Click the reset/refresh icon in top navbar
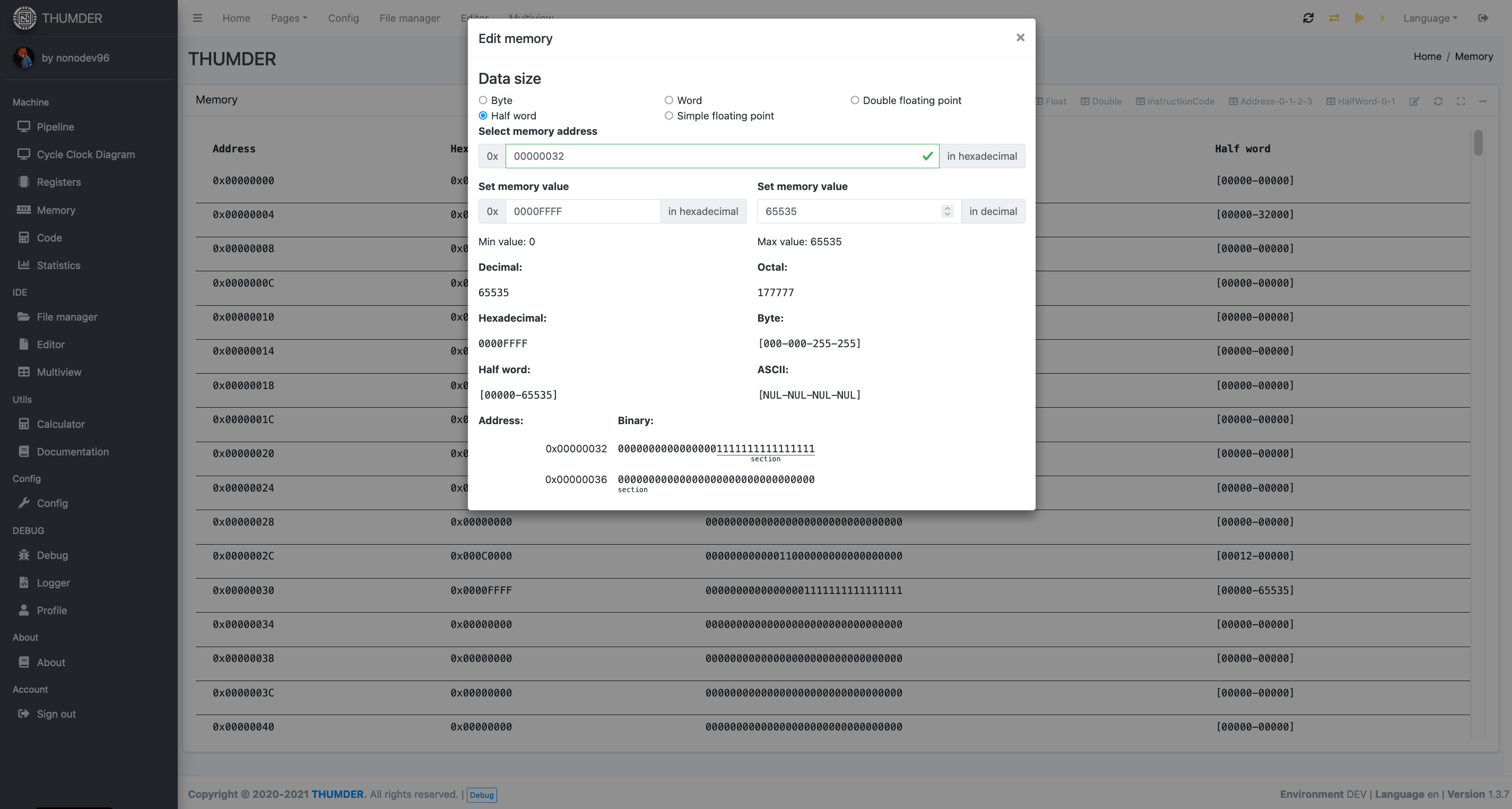The width and height of the screenshot is (1512, 809). [1308, 18]
